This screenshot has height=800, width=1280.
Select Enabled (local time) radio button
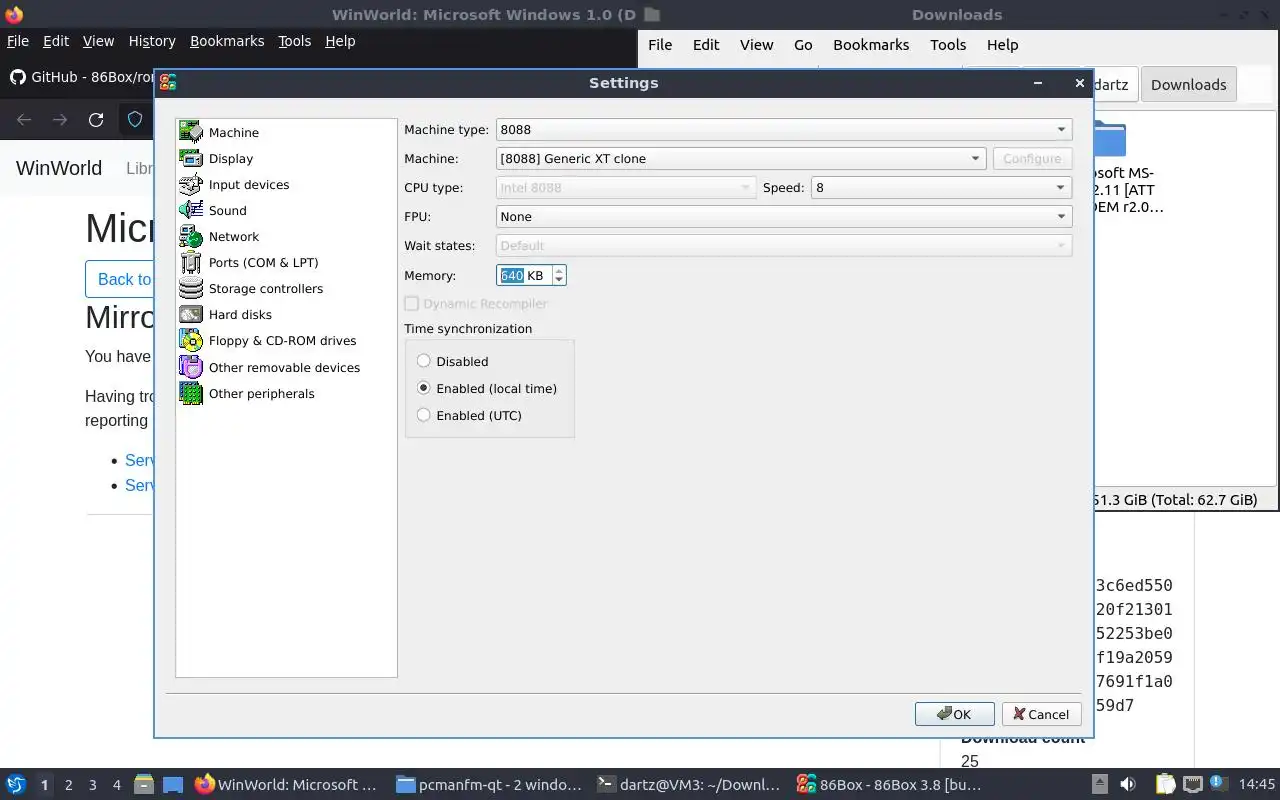(424, 388)
